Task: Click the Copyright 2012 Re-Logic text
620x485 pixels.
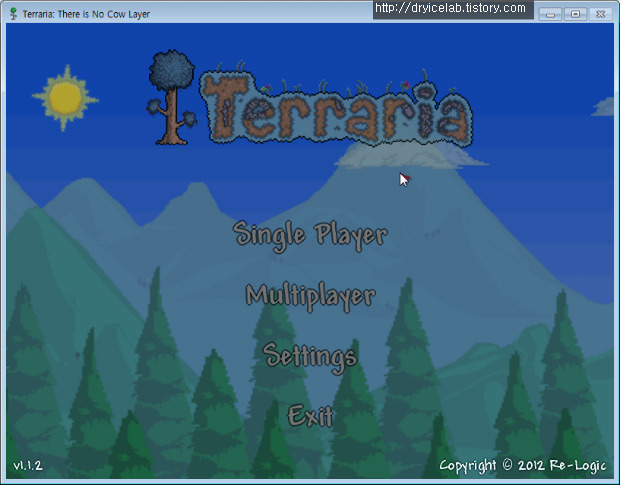Action: click(x=522, y=466)
